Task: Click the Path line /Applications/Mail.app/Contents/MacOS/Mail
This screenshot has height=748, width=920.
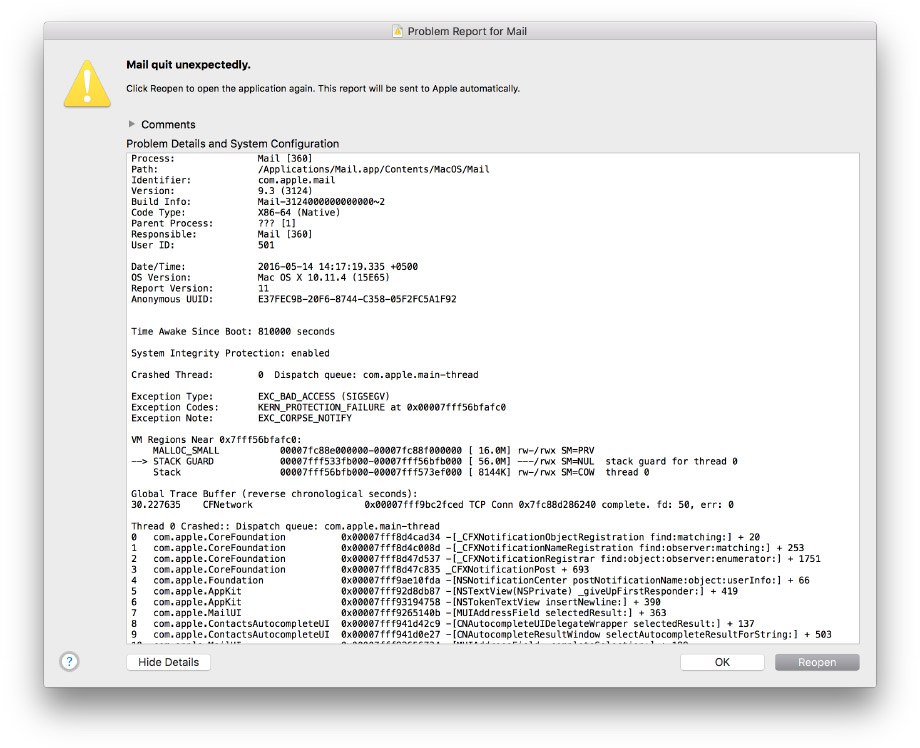Action: [310, 170]
